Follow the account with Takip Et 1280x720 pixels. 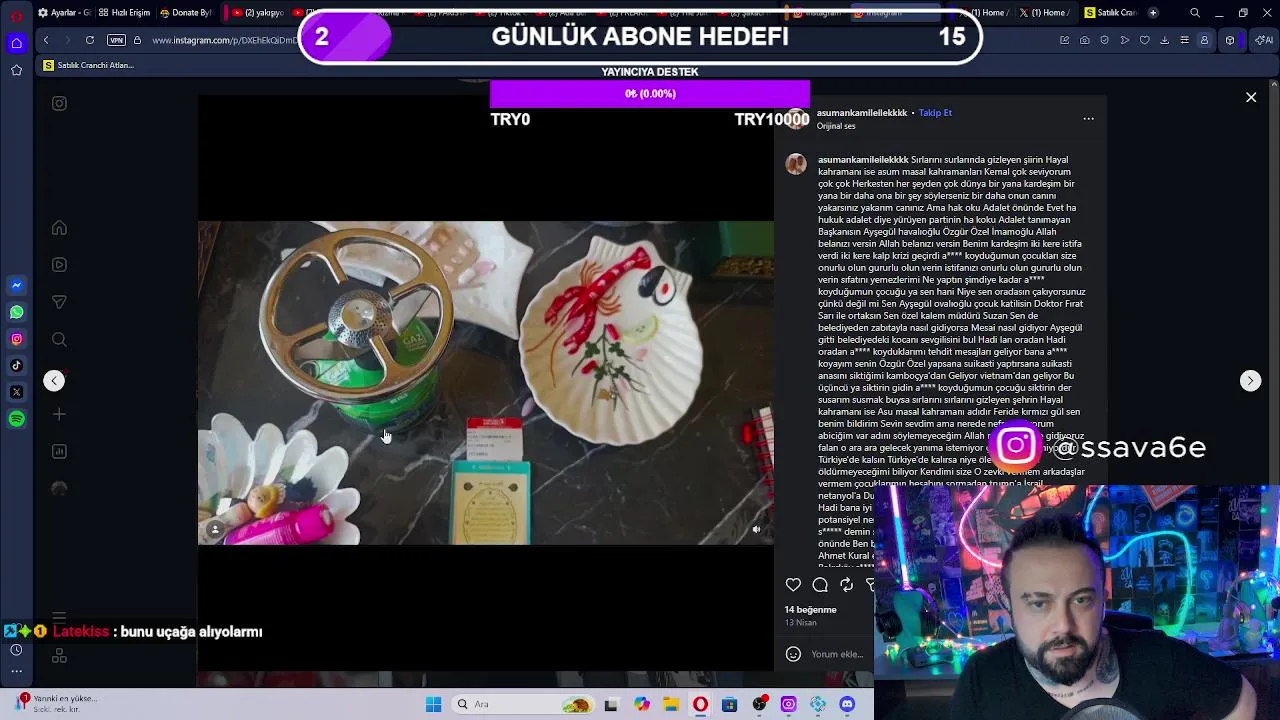click(935, 113)
